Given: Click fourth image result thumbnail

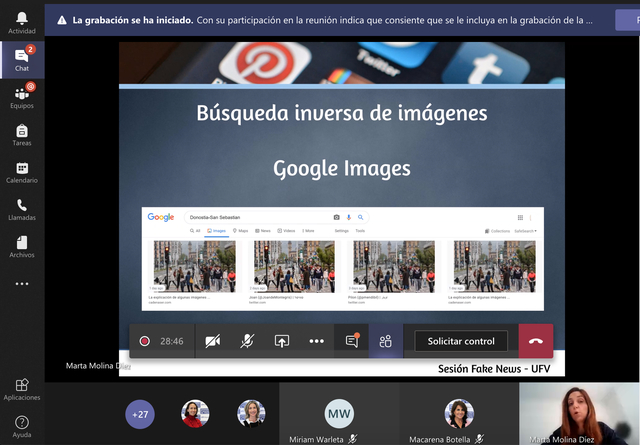Looking at the screenshot, I should [495, 267].
